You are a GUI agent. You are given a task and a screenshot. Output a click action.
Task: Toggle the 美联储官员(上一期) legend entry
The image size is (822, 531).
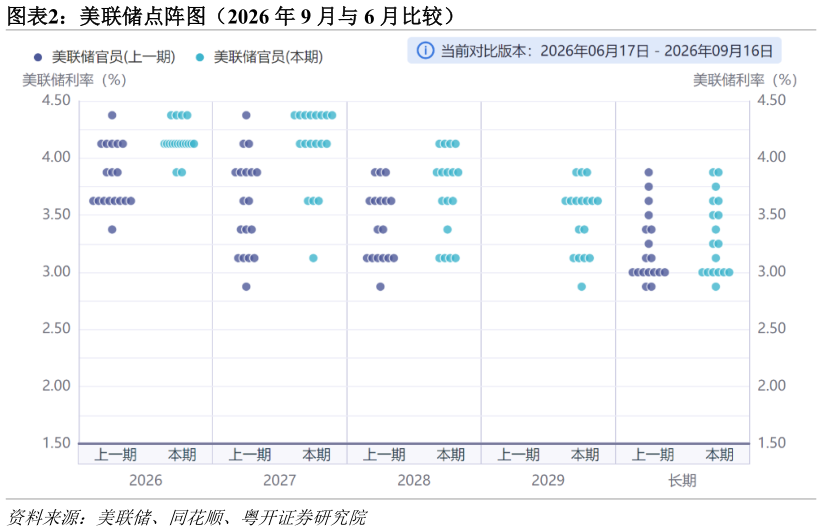coord(104,57)
